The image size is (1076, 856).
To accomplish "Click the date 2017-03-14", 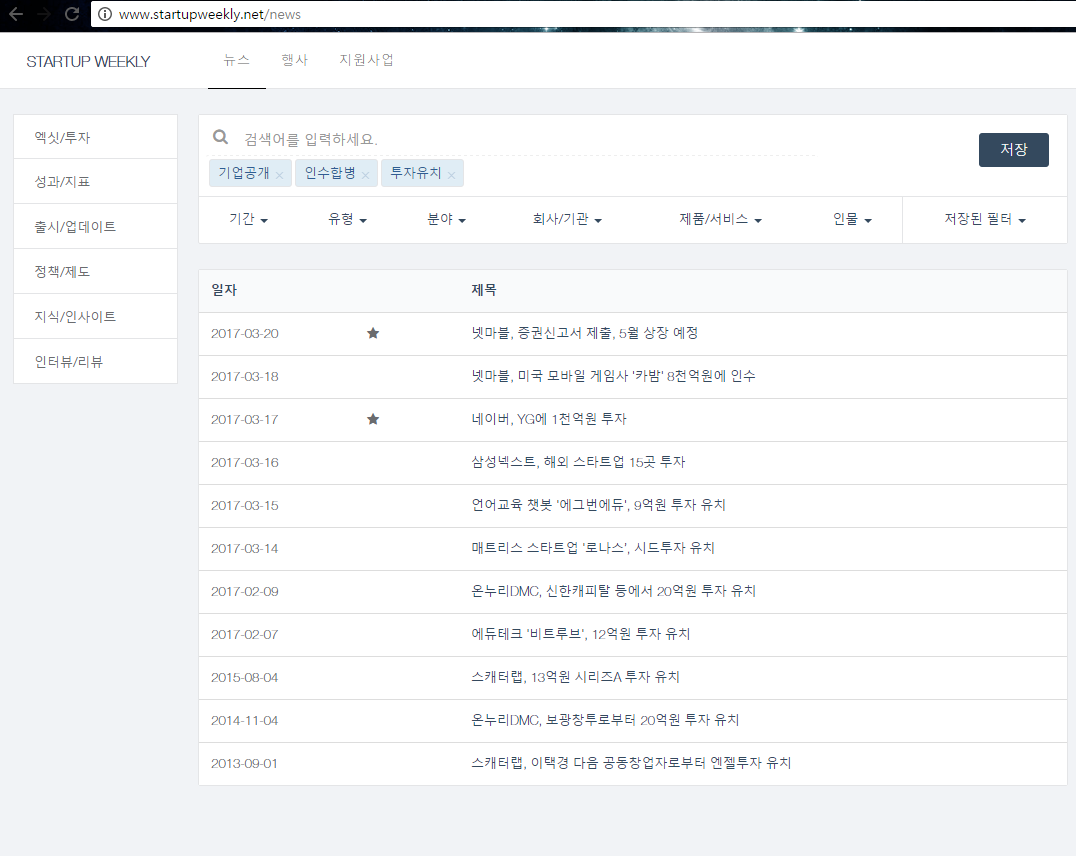I will (x=245, y=548).
